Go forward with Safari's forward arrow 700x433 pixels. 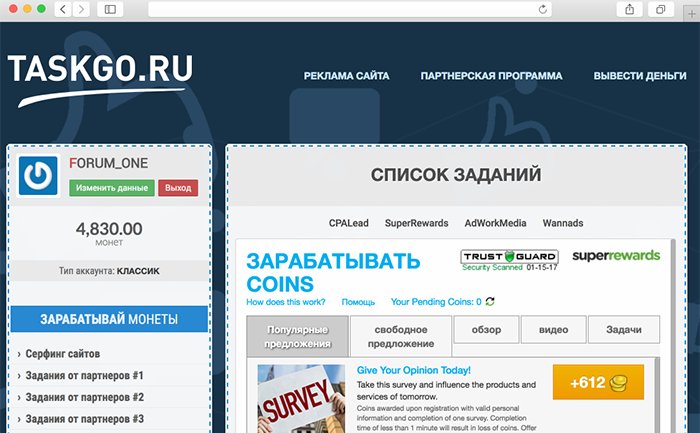81,9
